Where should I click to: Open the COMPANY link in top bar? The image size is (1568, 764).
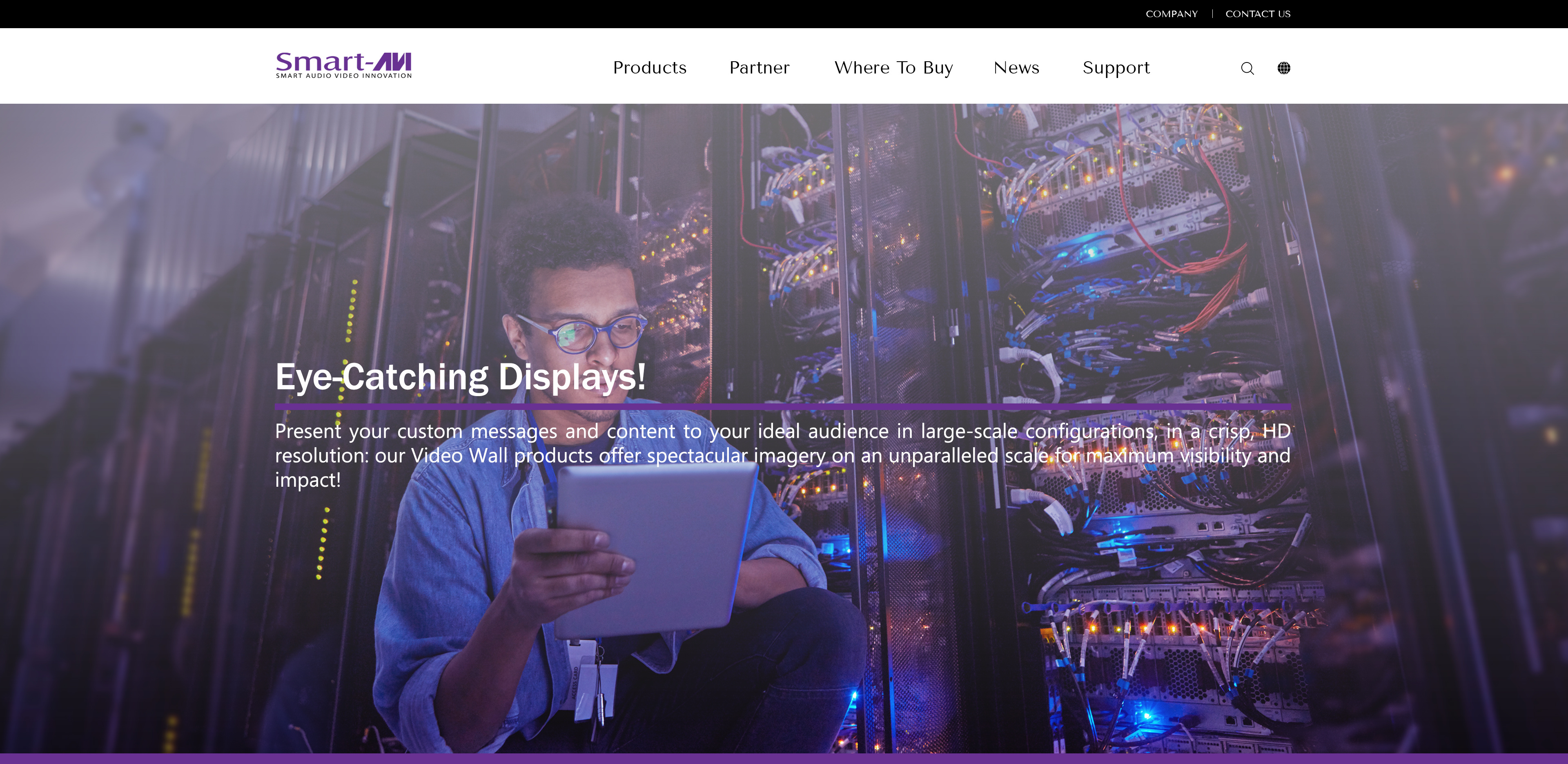1171,14
